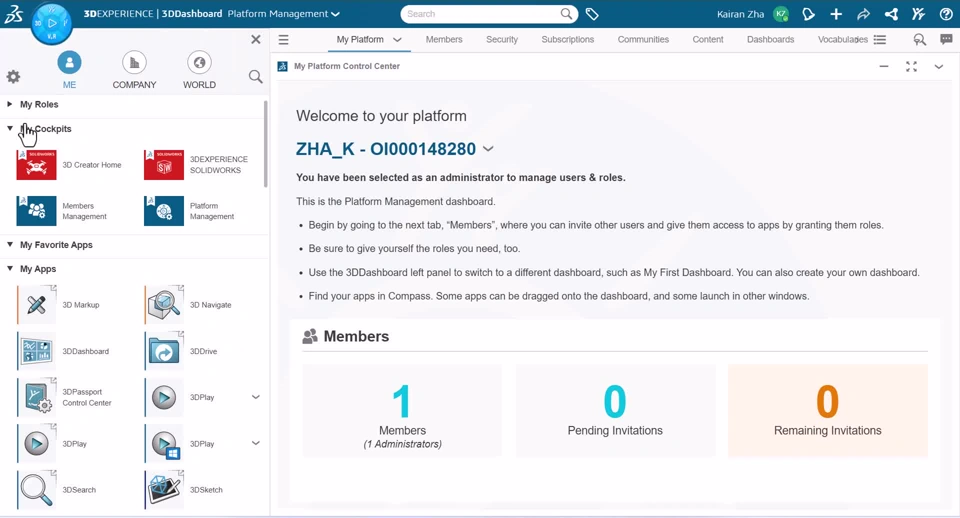Viewport: 960px width, 518px height.
Task: Open Compass settings gear
Action: point(13,77)
